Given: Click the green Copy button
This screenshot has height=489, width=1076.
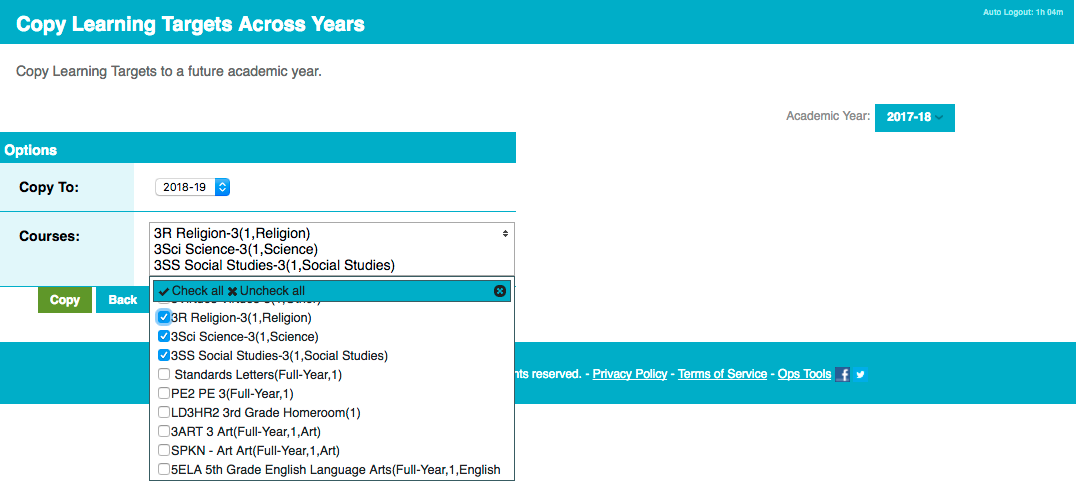Looking at the screenshot, I should [x=65, y=300].
